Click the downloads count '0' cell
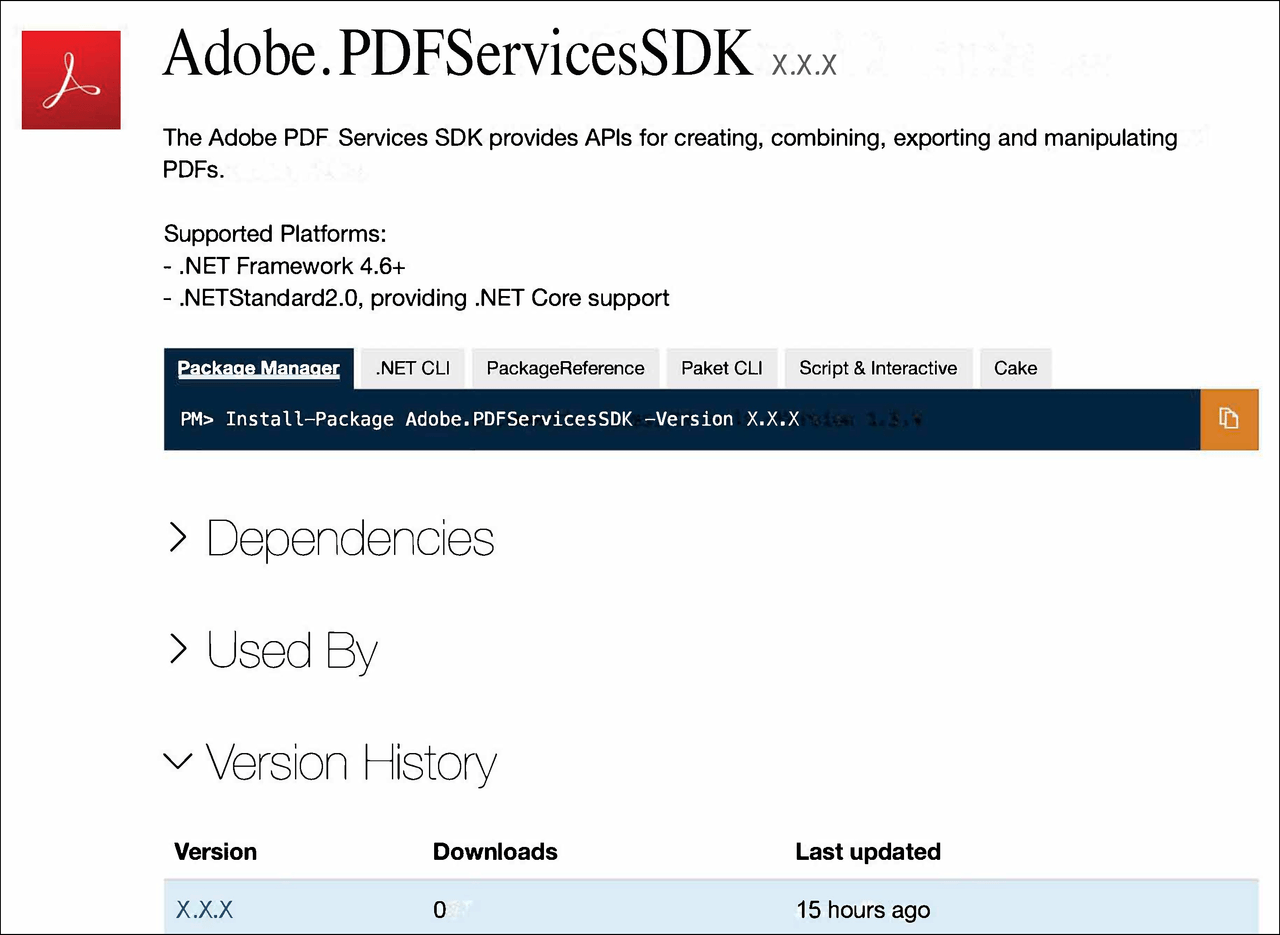The image size is (1280, 935). 440,910
